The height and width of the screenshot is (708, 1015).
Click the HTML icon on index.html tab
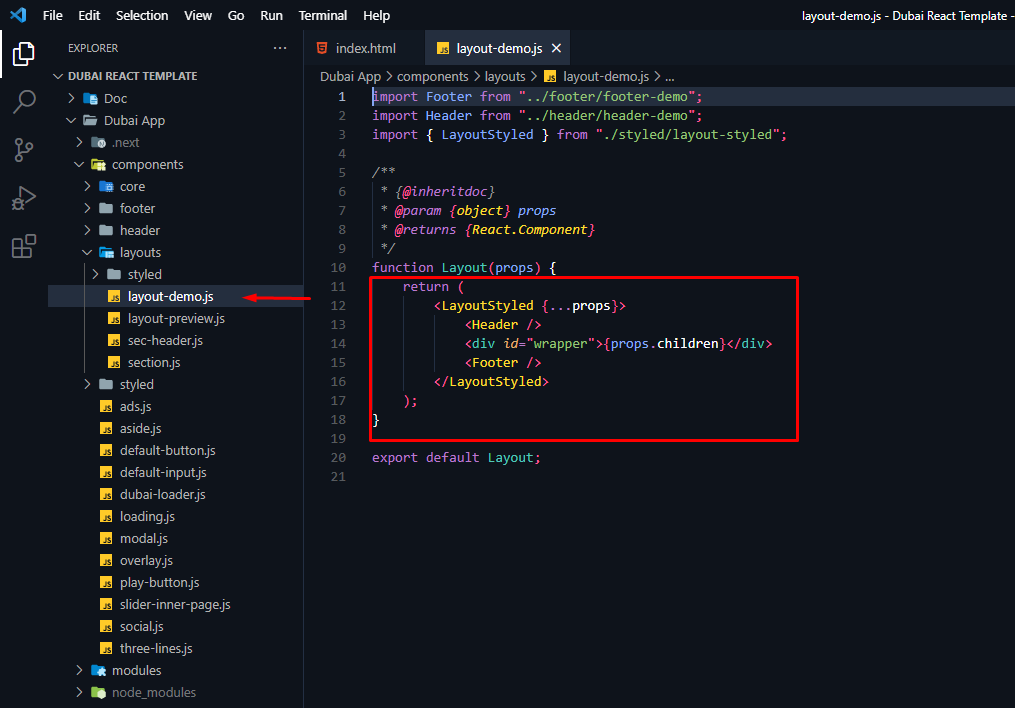click(322, 48)
